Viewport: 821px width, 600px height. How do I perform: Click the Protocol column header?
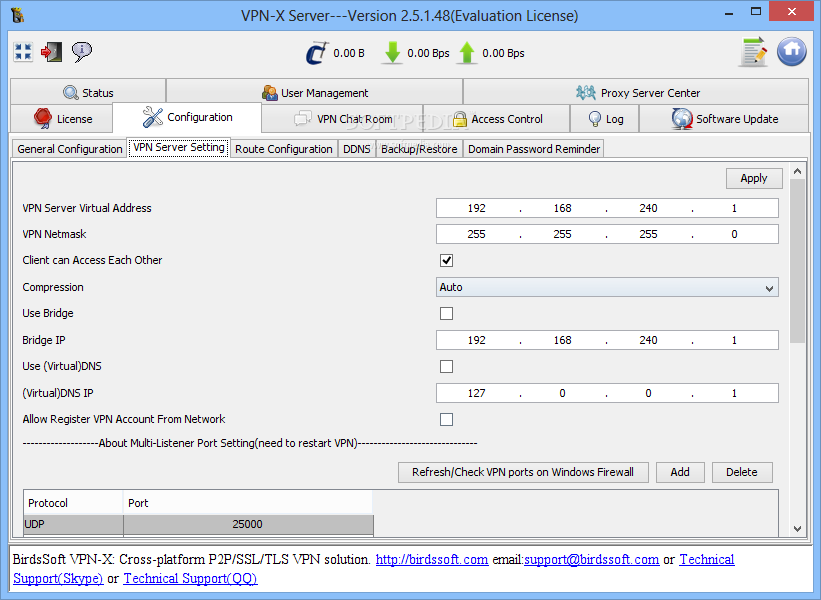(x=73, y=503)
